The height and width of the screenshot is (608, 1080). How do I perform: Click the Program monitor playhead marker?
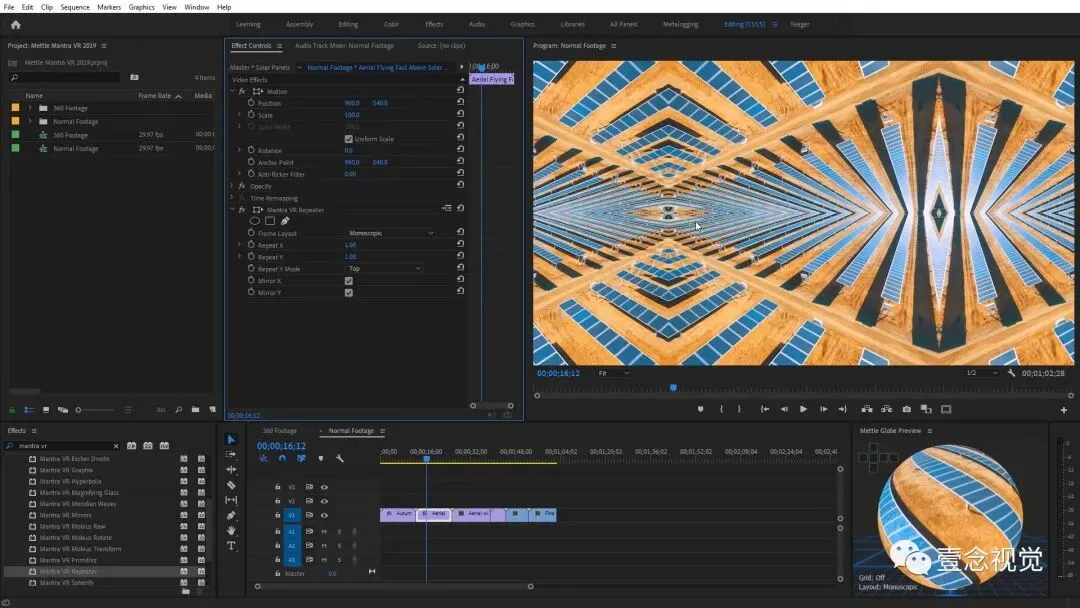point(673,388)
